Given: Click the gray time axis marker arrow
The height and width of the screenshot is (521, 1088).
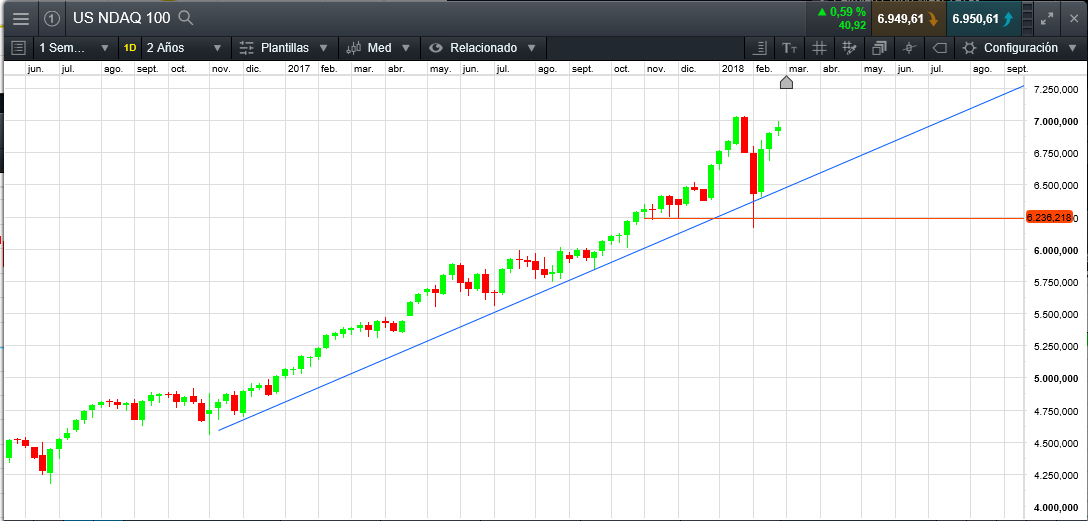Looking at the screenshot, I should click(786, 83).
